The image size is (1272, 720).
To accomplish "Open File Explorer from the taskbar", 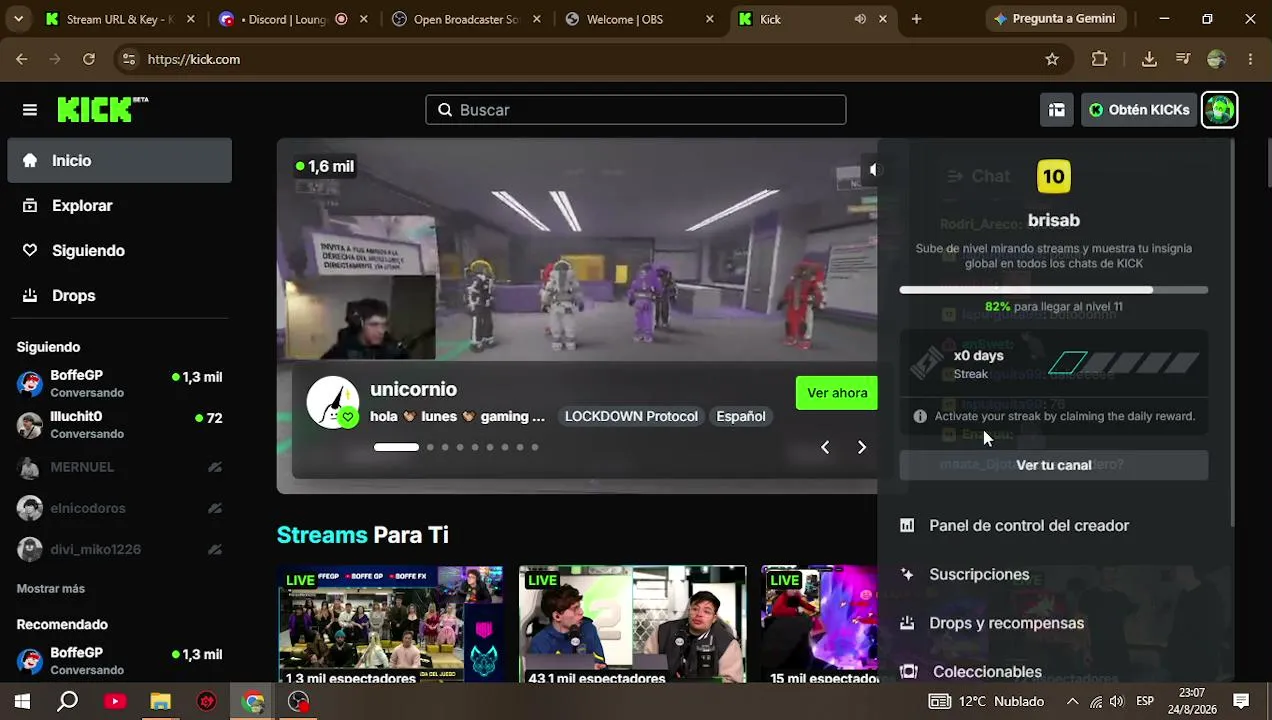I will [x=161, y=701].
